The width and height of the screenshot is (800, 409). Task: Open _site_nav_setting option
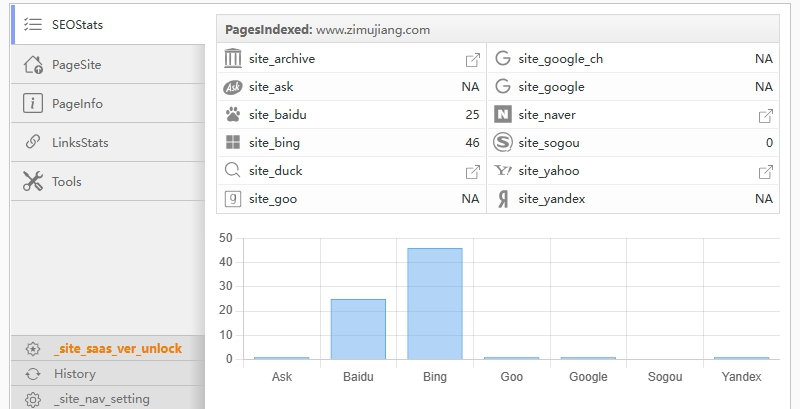point(101,399)
